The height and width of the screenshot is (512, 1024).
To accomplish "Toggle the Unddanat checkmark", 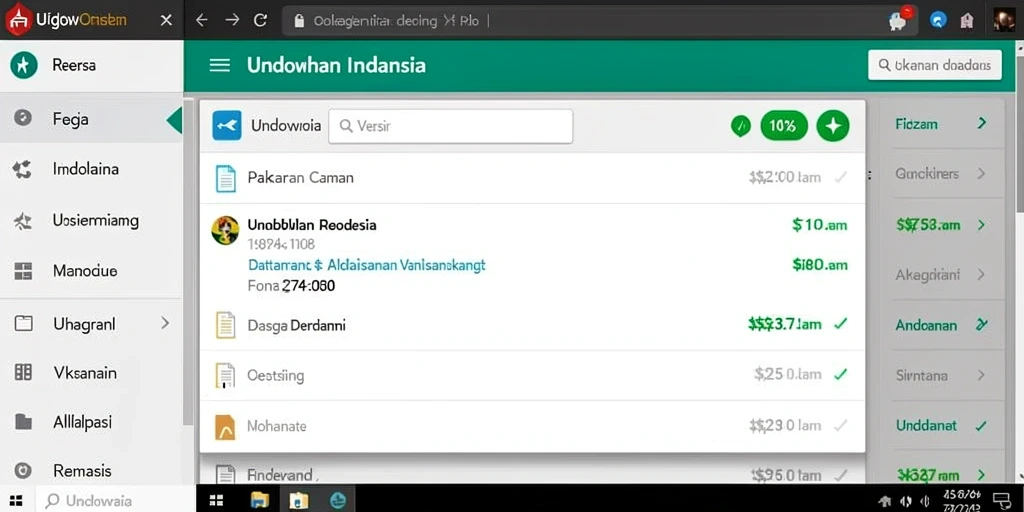I will click(x=981, y=426).
